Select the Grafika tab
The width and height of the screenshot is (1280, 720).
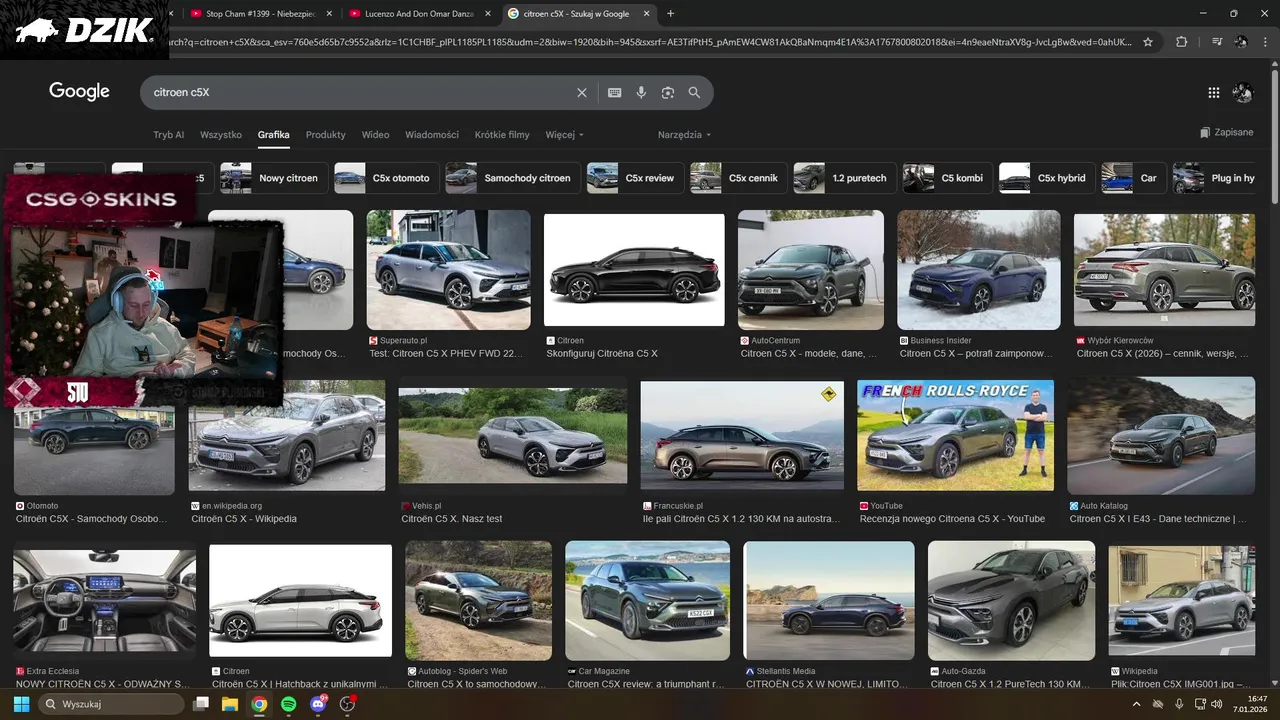pos(273,135)
